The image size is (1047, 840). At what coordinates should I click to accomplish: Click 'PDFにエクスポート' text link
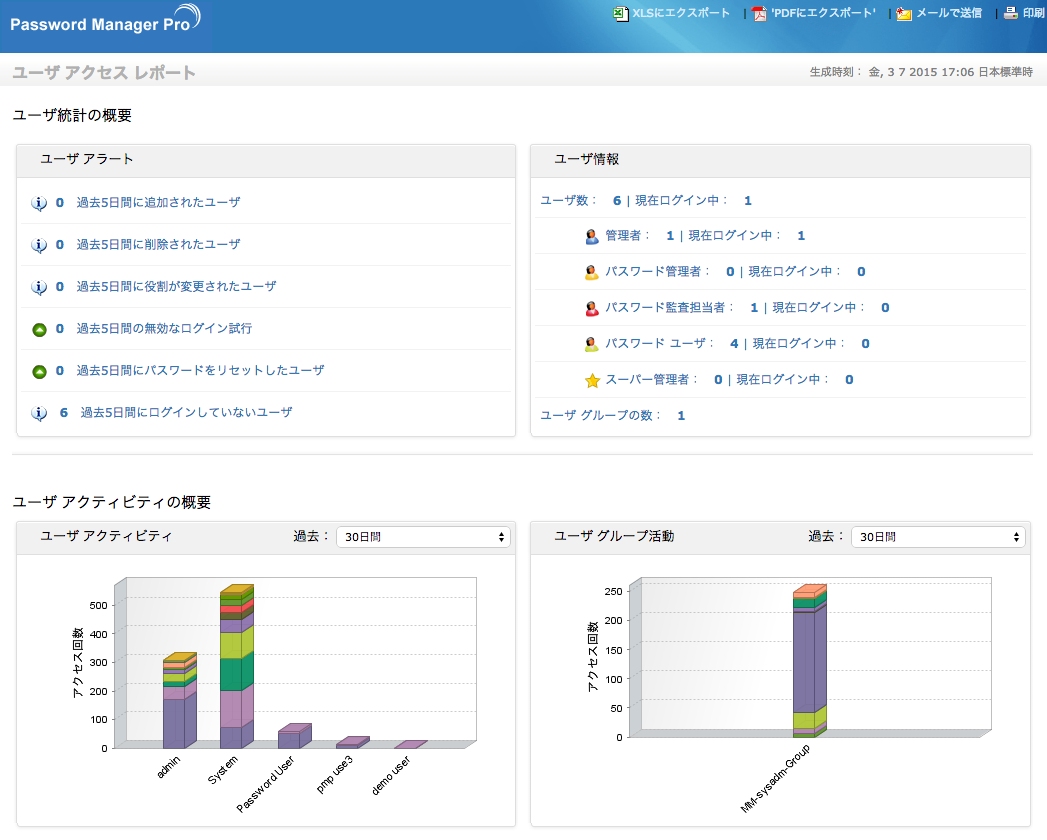(823, 13)
